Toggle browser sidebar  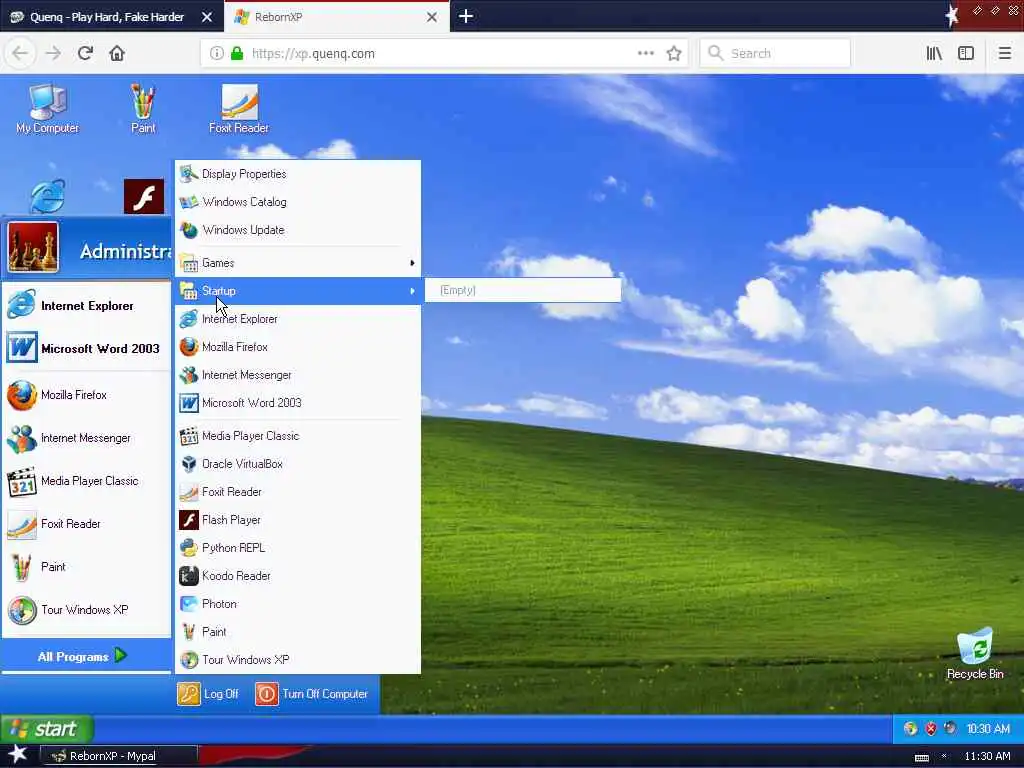[966, 54]
